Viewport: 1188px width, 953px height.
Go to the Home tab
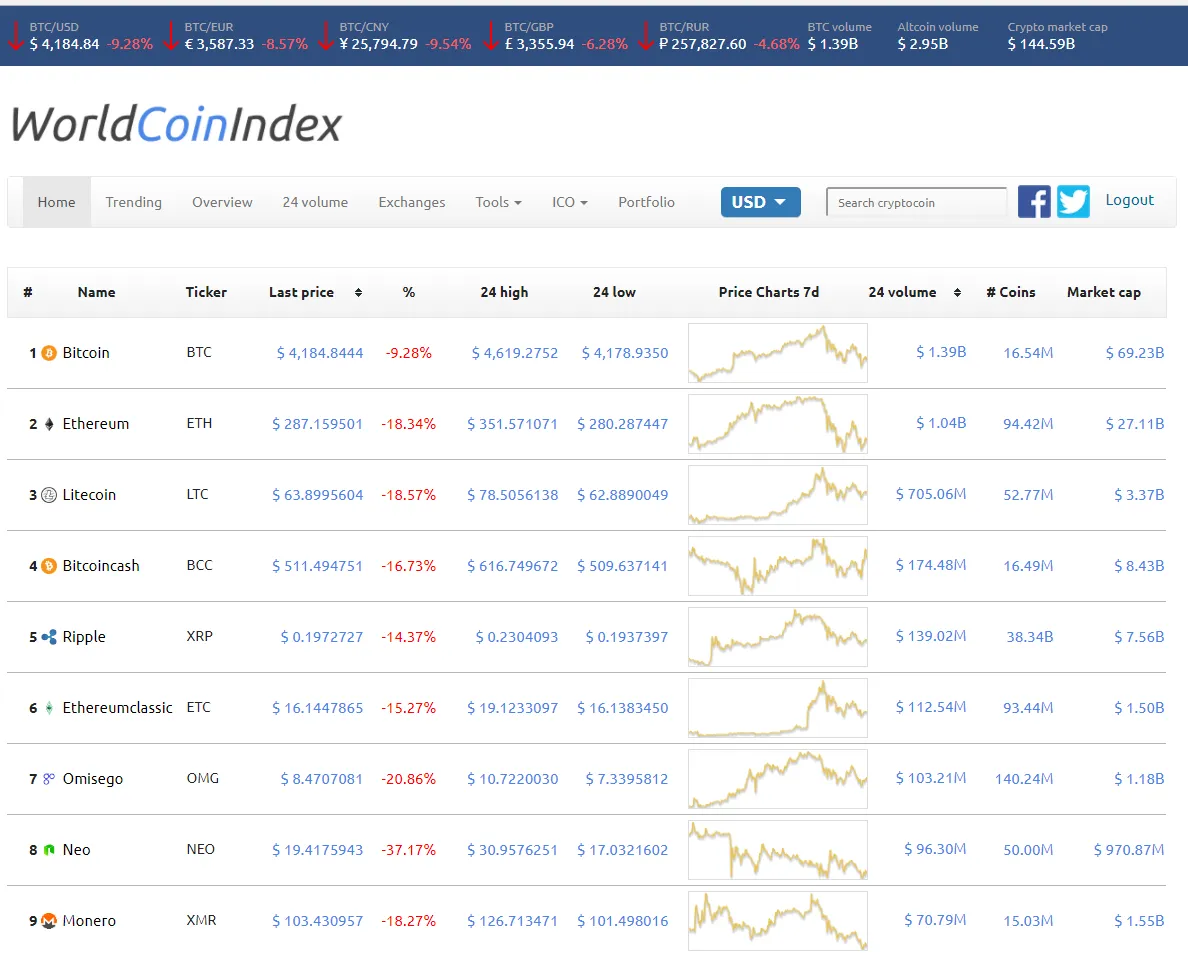[57, 202]
